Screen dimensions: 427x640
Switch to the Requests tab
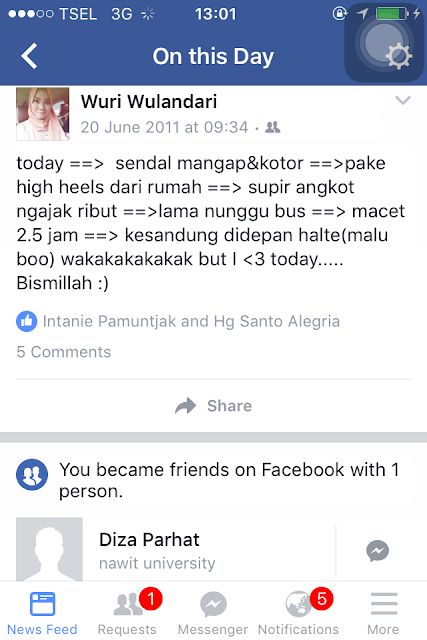pos(127,613)
